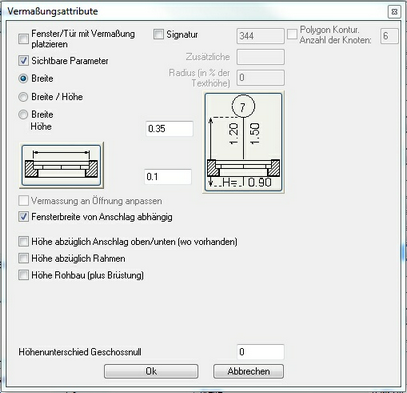The image size is (407, 393).
Task: Click Radius in % der Texthöhe field
Action: pos(260,77)
